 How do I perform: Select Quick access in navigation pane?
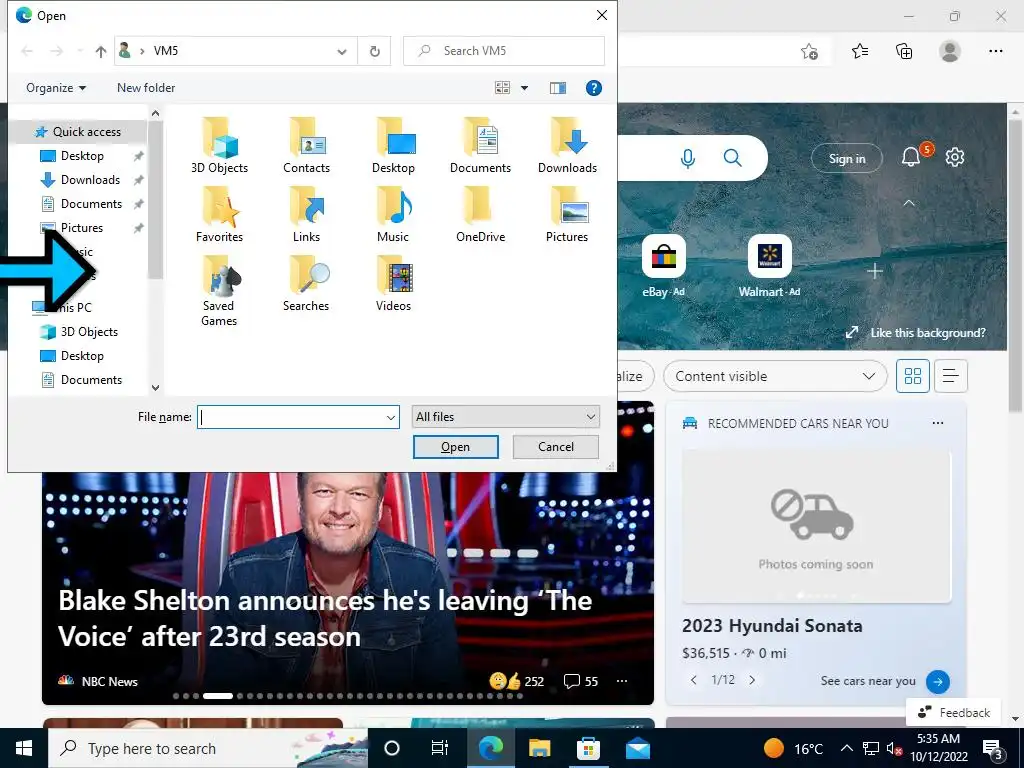(x=78, y=132)
